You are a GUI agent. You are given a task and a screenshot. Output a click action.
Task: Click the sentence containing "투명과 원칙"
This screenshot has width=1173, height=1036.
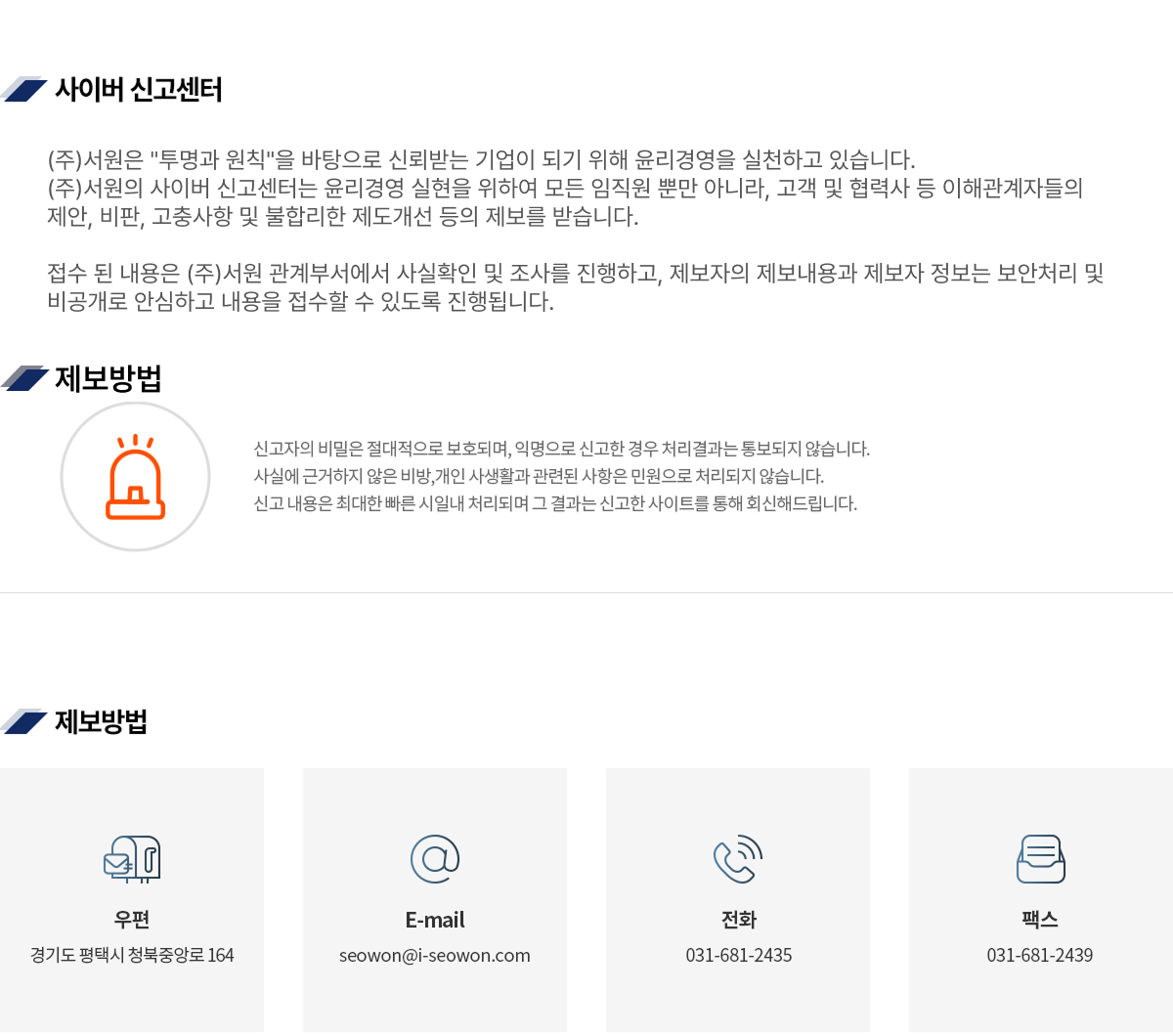tap(481, 160)
